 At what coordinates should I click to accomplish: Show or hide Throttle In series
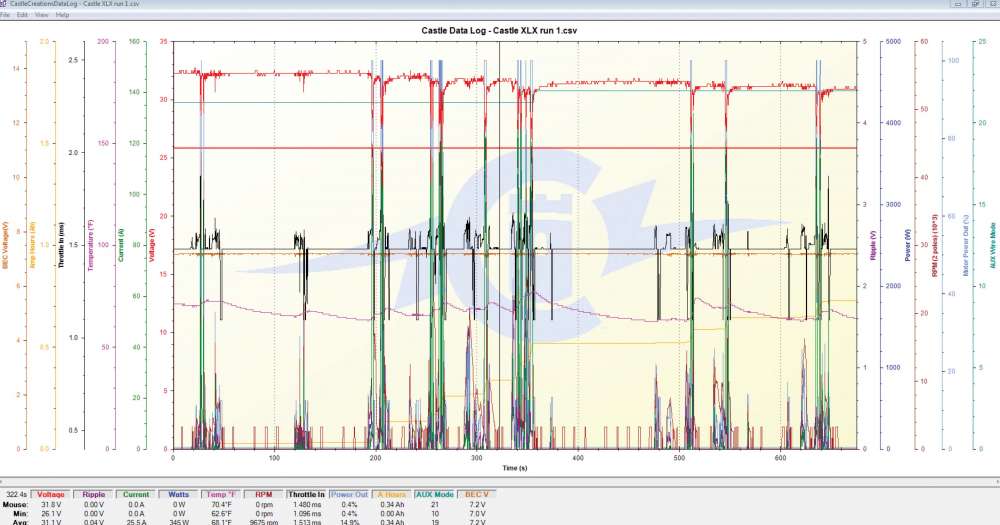(306, 494)
